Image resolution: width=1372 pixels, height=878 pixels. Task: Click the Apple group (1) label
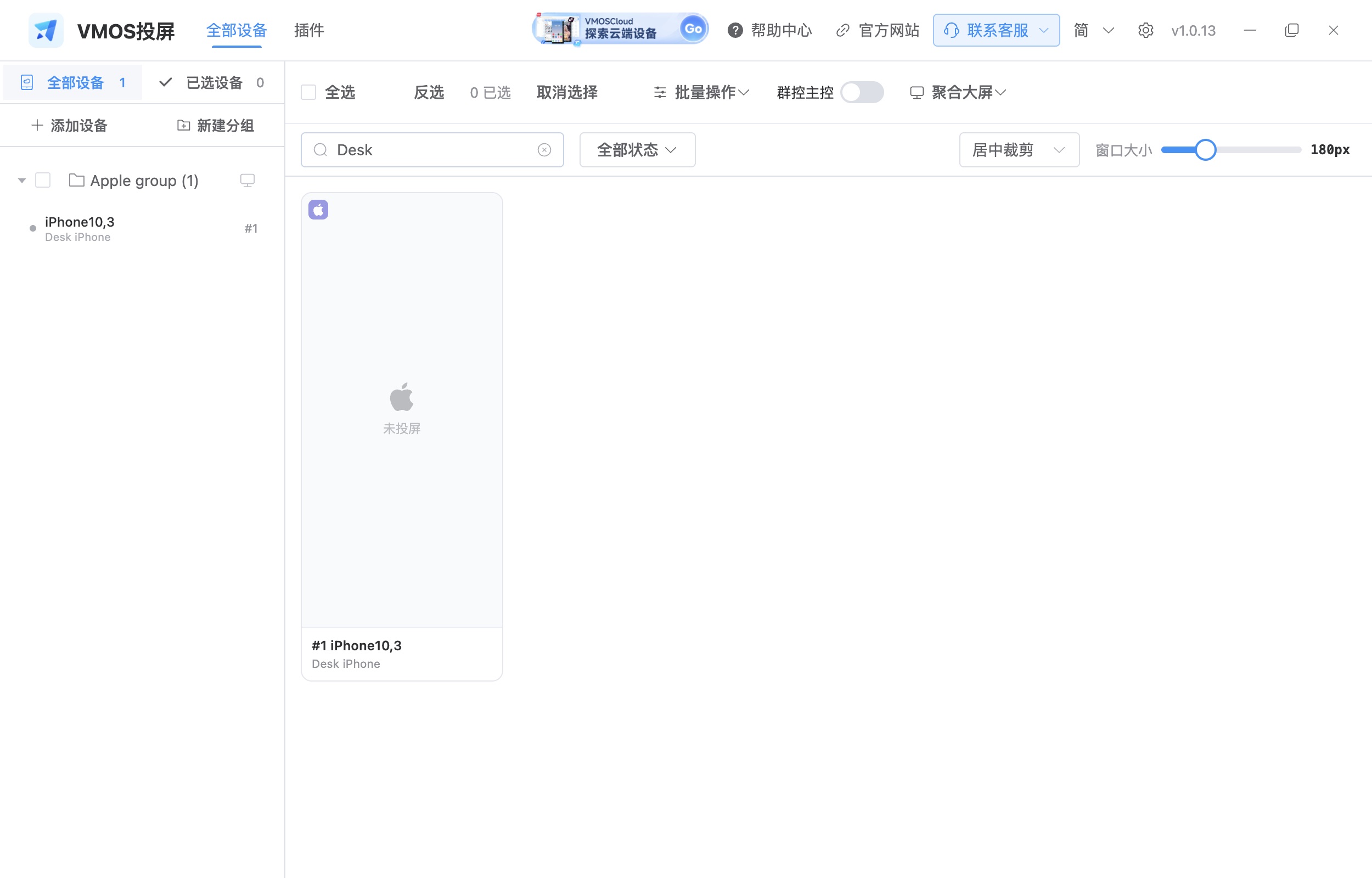pos(144,181)
